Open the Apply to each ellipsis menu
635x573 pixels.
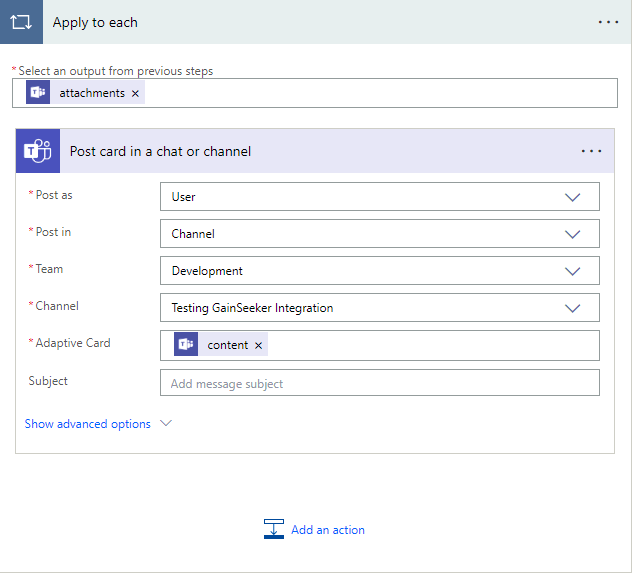(608, 22)
